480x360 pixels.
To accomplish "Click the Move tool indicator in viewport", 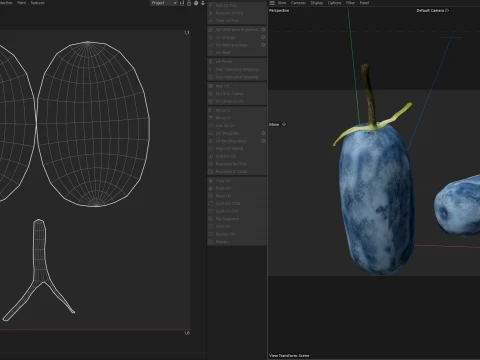I will (277, 125).
